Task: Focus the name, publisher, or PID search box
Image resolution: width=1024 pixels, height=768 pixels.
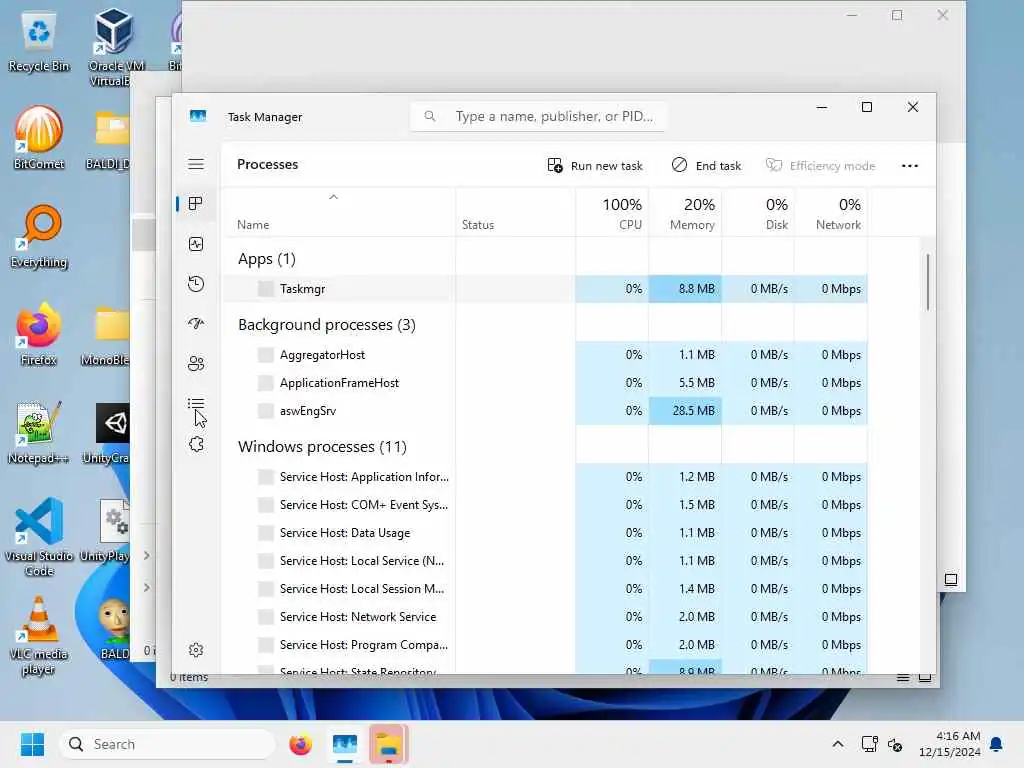Action: 538,116
